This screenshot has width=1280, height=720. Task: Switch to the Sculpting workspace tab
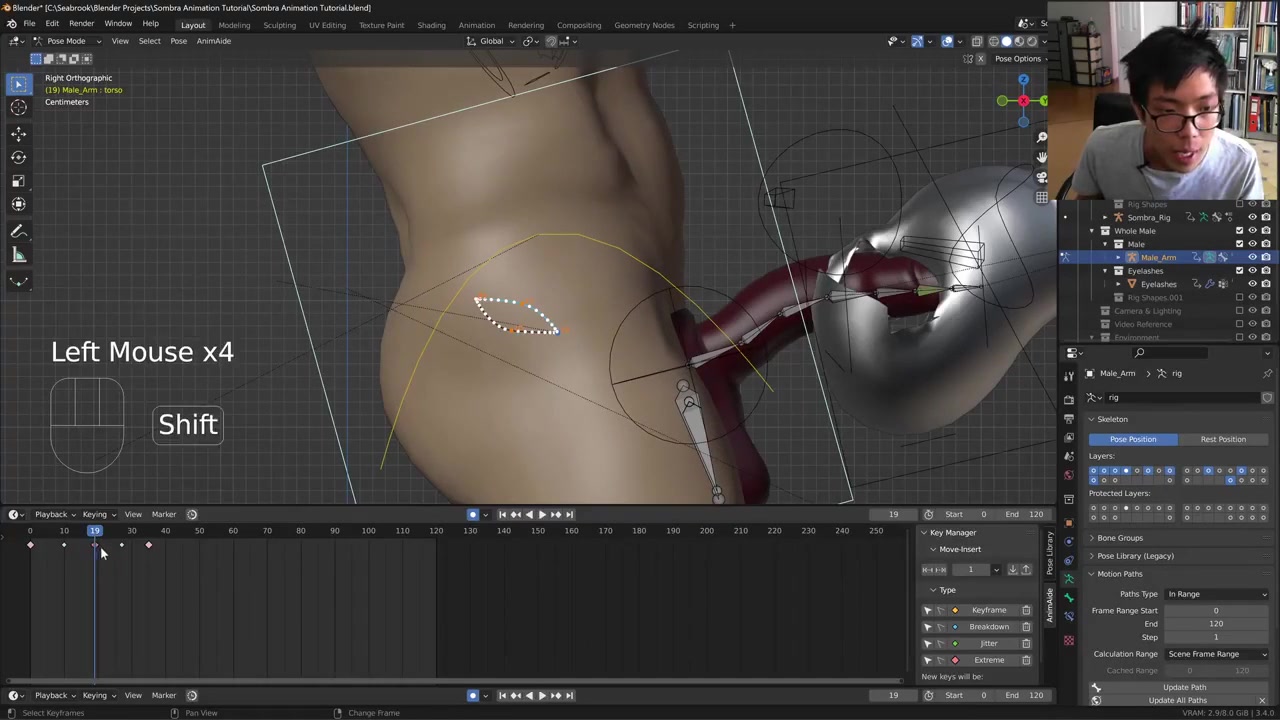[x=279, y=25]
